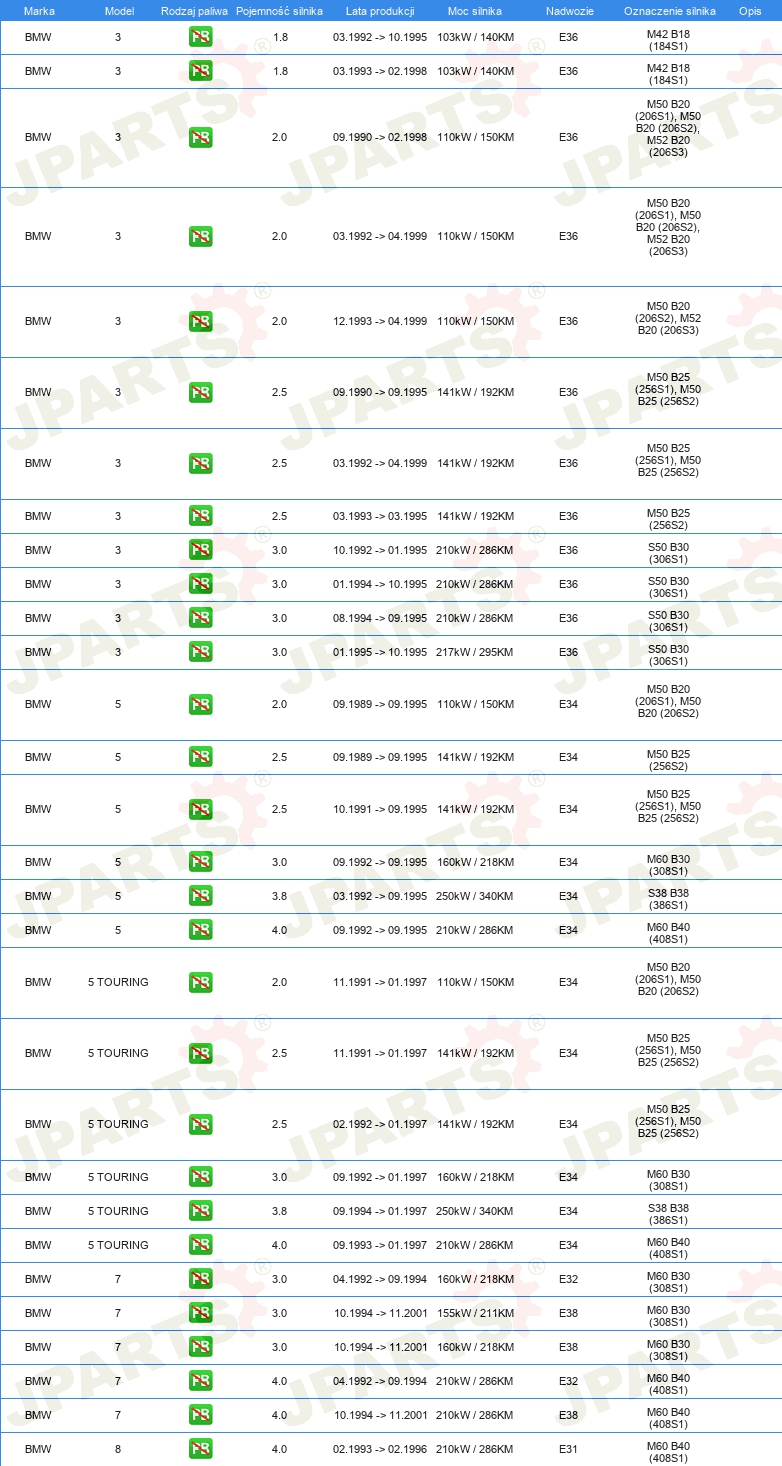Click fuel icon in BMW 3 2.0 12.1993 row
Image resolution: width=782 pixels, height=1466 pixels.
[x=200, y=322]
